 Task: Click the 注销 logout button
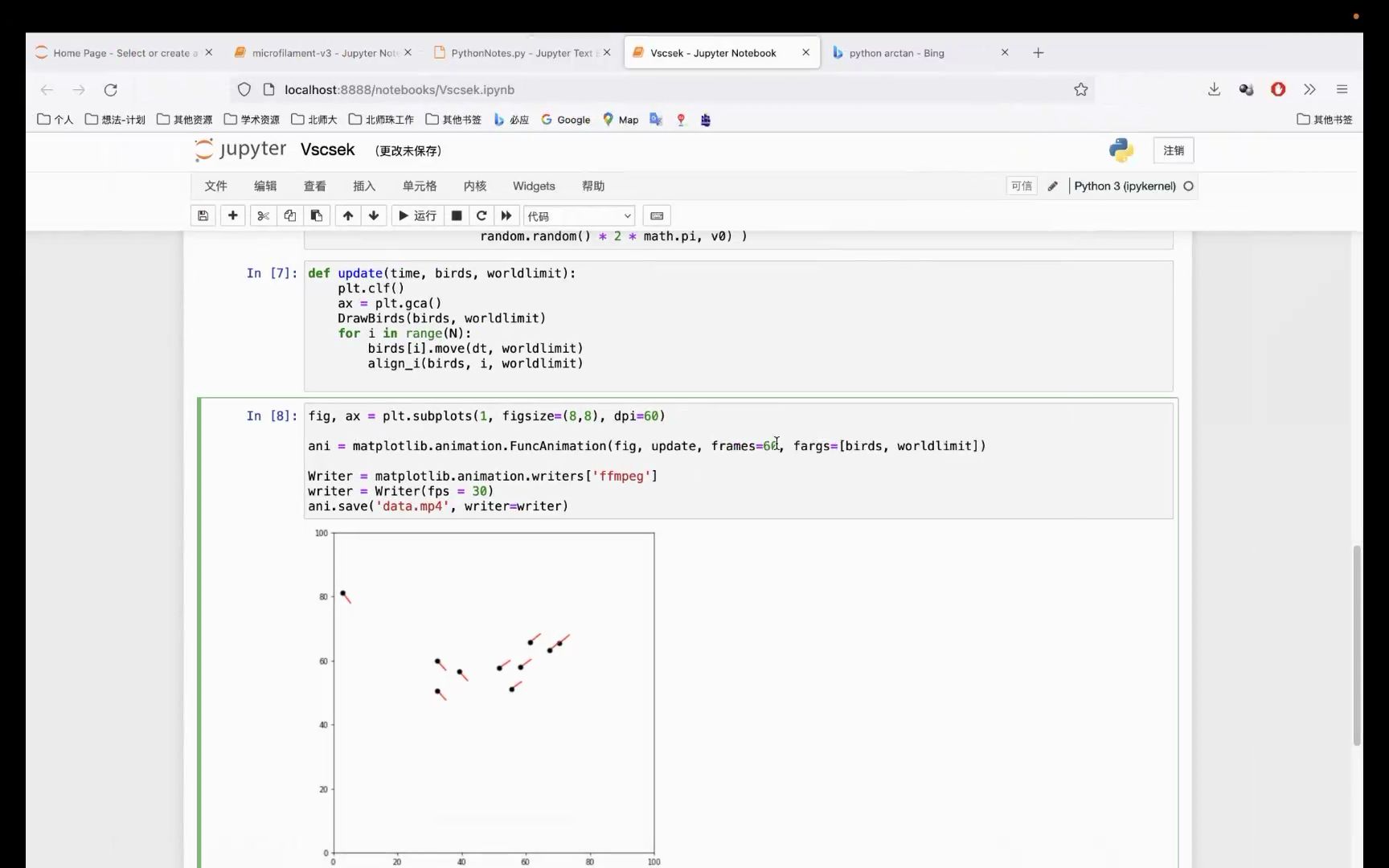tap(1174, 150)
